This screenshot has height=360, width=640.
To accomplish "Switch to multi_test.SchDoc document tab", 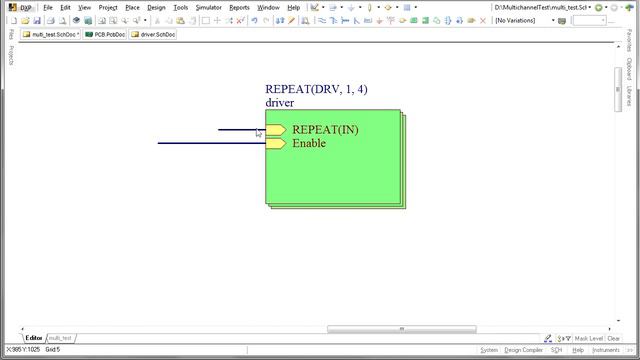I will pos(51,35).
